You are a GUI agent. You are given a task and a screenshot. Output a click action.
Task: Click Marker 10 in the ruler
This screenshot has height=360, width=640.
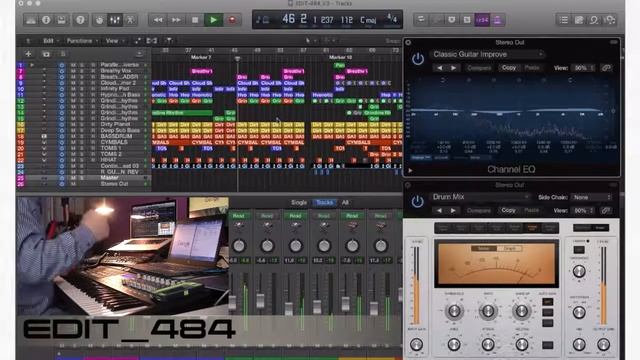tap(340, 57)
